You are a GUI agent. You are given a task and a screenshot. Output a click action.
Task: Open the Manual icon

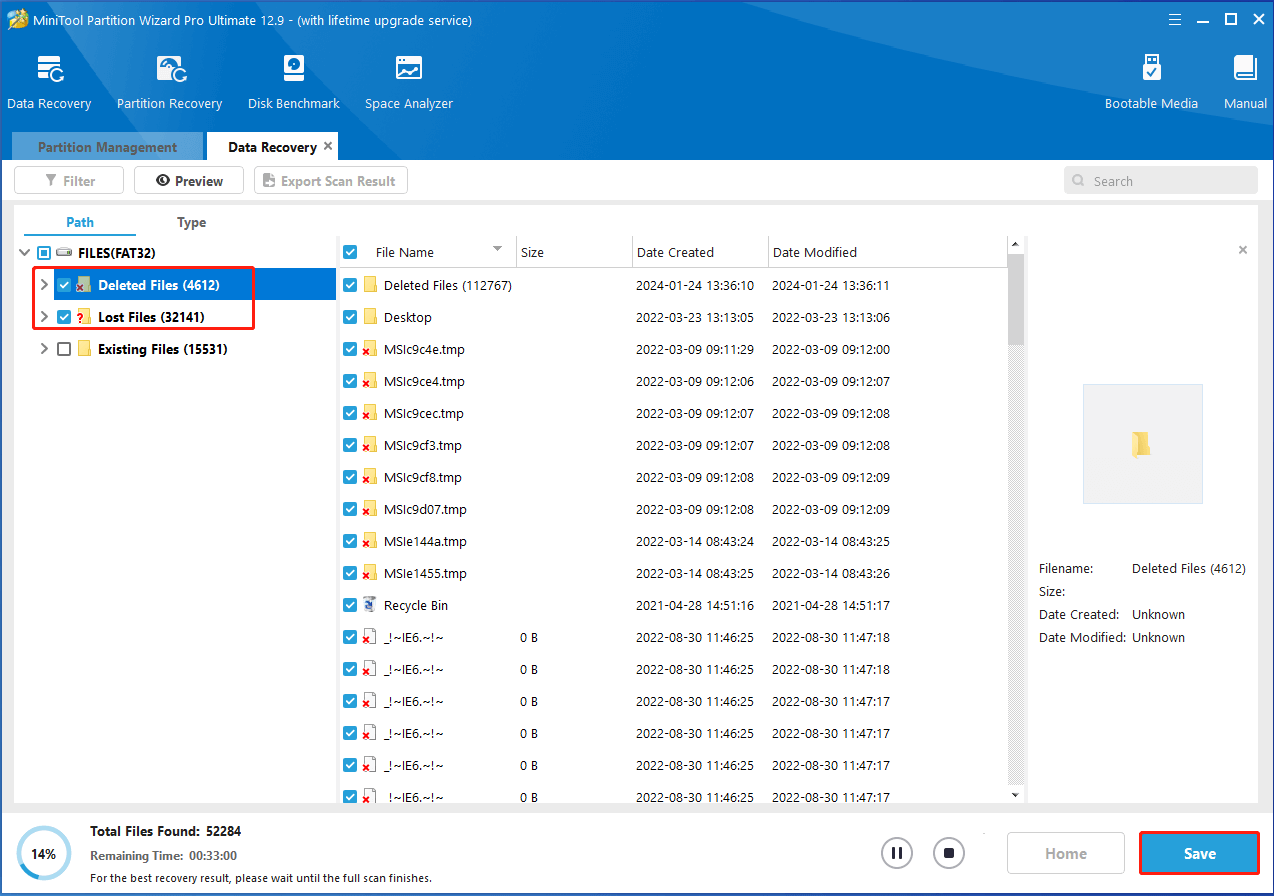tap(1245, 69)
